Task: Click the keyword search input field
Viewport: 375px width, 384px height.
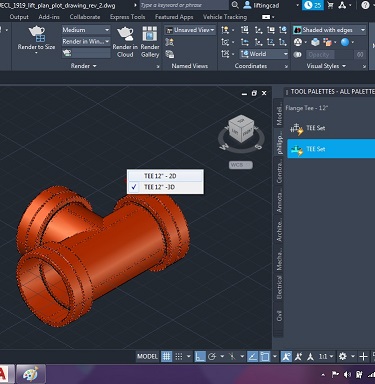Action: (184, 5)
